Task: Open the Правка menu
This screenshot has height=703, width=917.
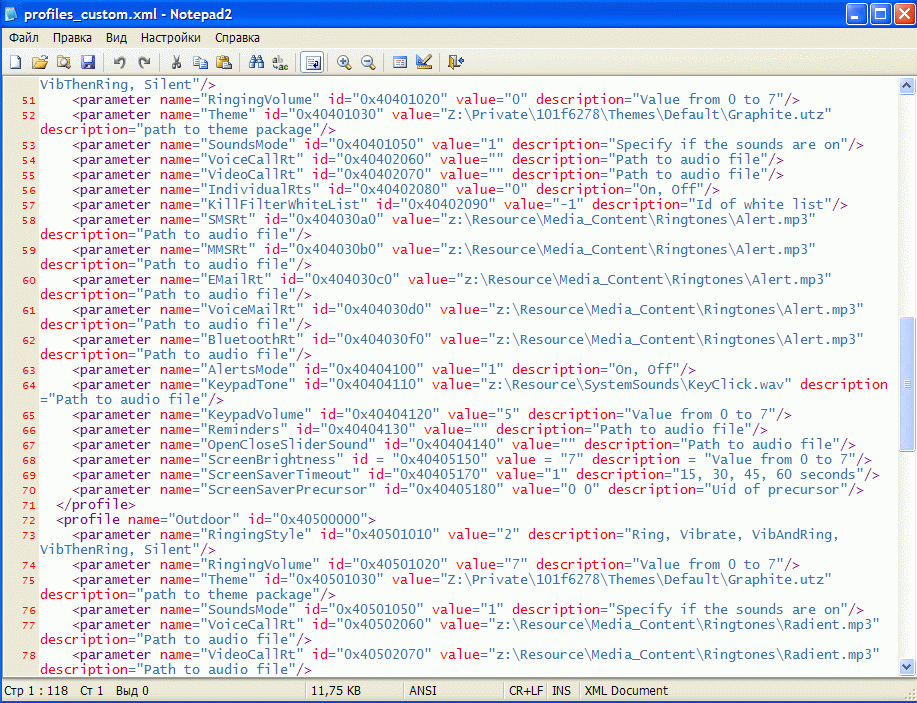Action: [x=73, y=38]
